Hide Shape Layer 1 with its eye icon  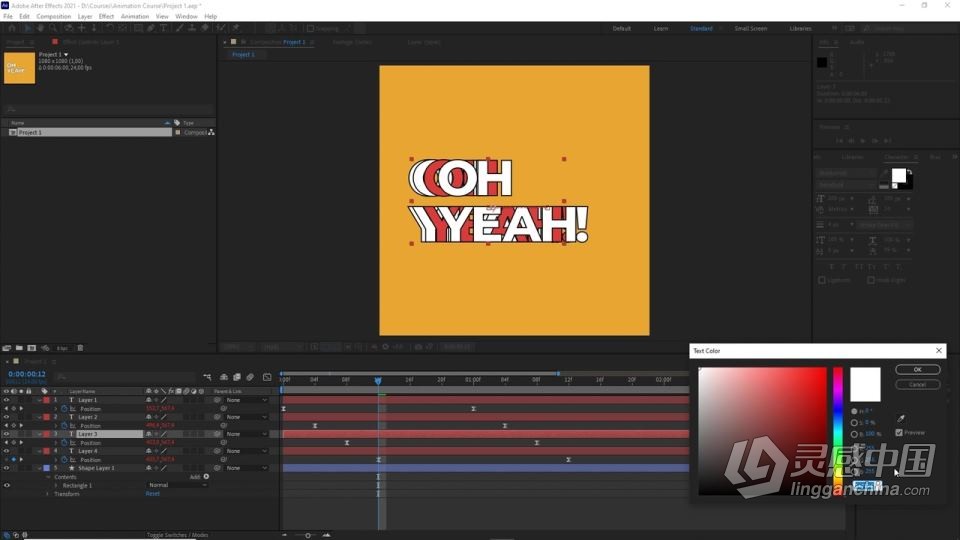[6, 468]
